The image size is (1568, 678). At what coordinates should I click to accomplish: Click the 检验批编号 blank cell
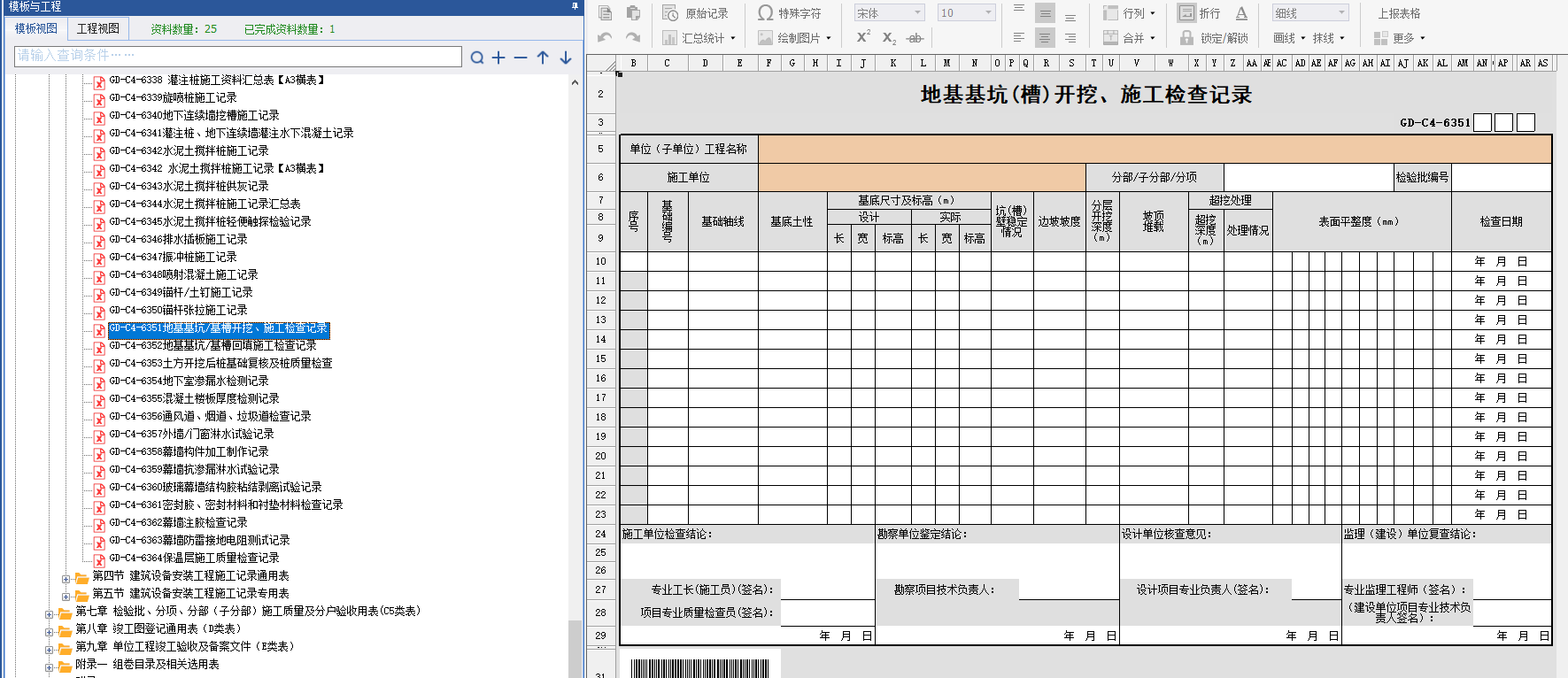point(1501,177)
